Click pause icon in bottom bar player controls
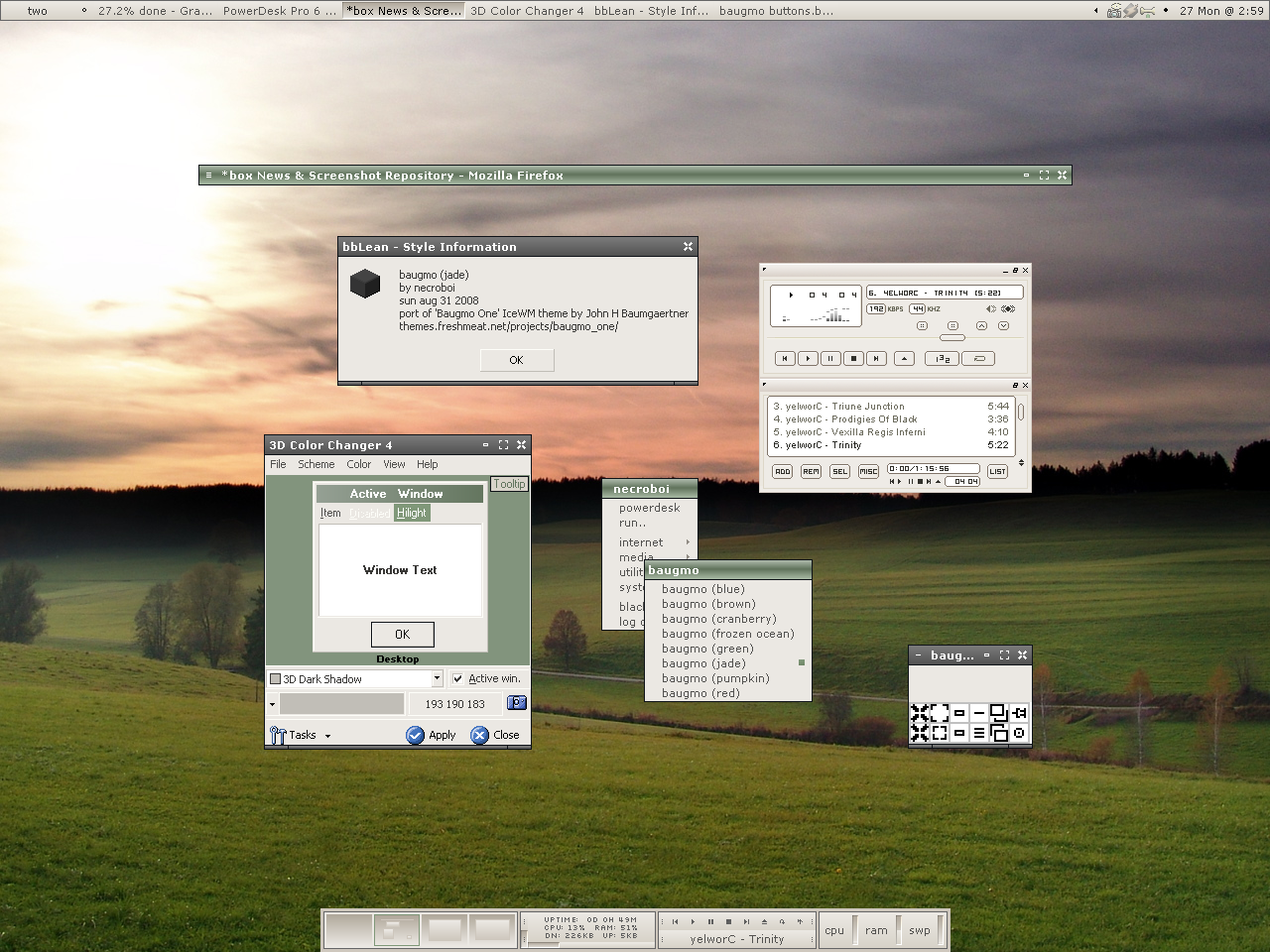This screenshot has height=952, width=1270. 710,921
